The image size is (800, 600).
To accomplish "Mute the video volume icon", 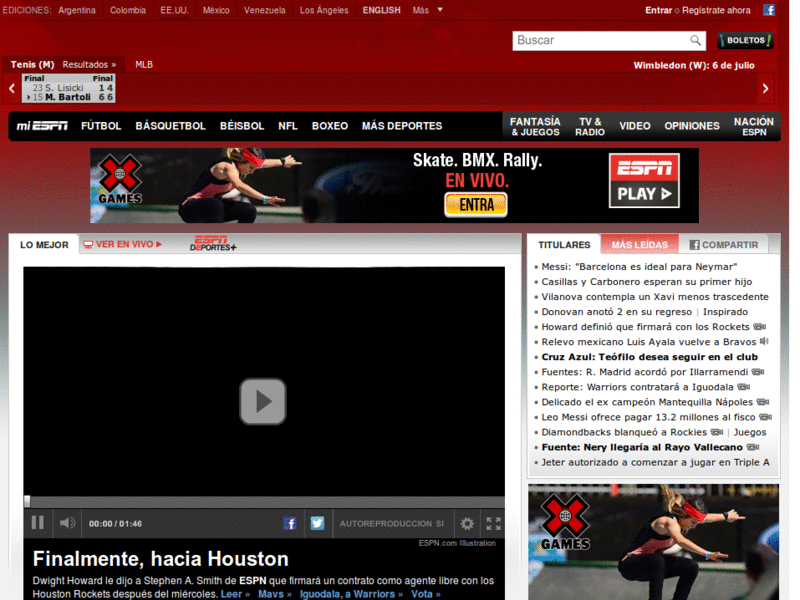I will pyautogui.click(x=67, y=523).
